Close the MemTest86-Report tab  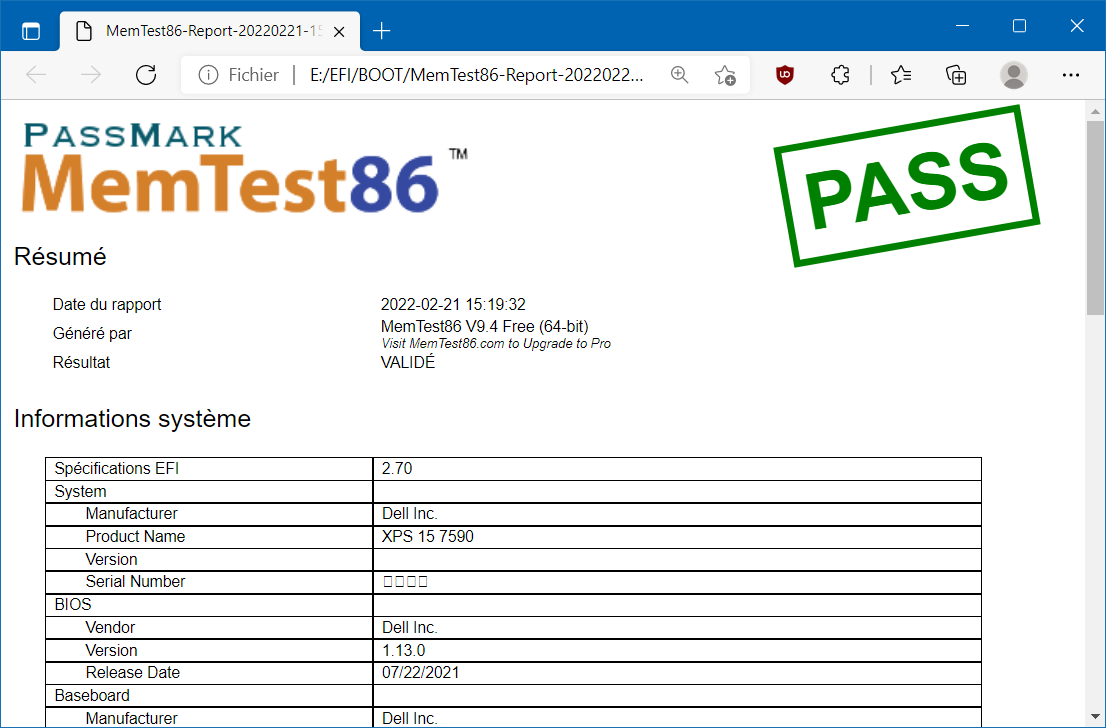point(339,32)
